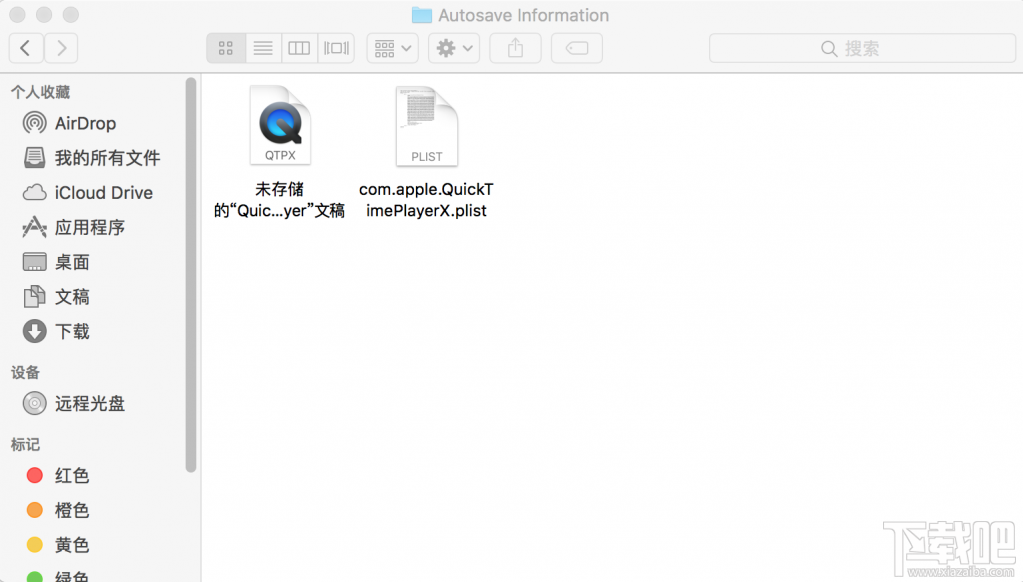Open the arrange items dropdown
1023x582 pixels.
coord(393,48)
